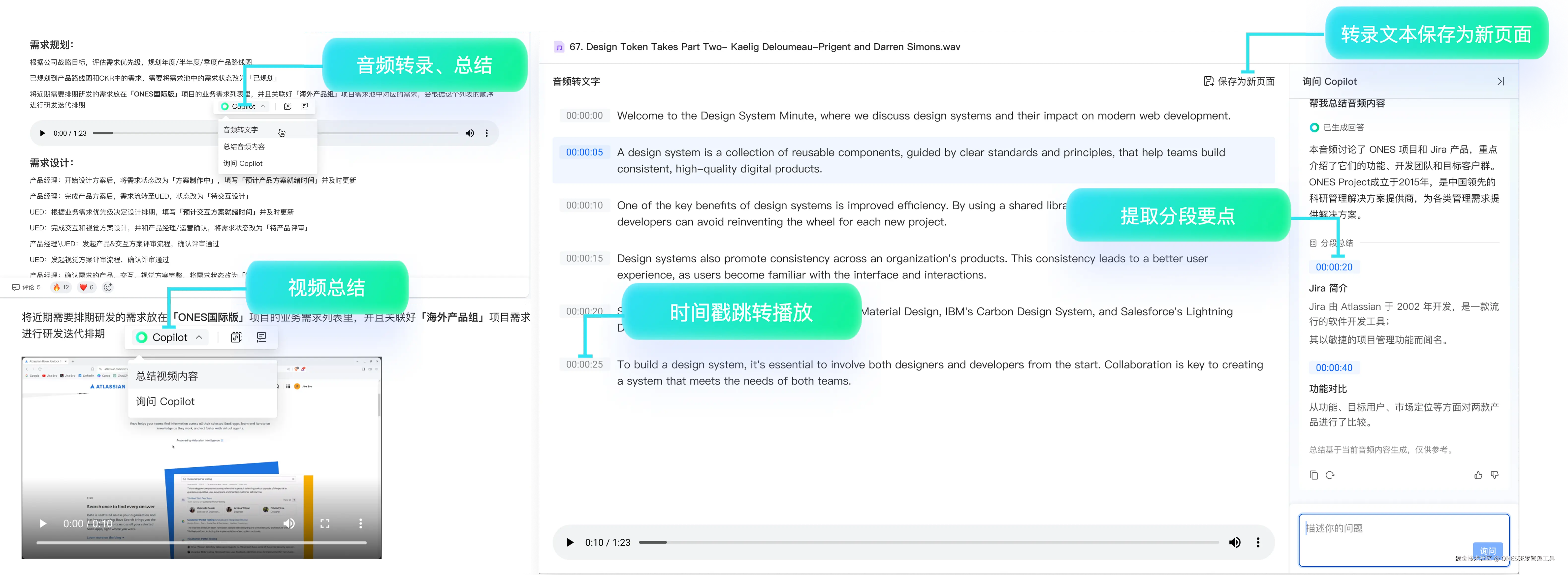Click the regenerate response icon
Viewport: 1568px width, 575px height.
click(1330, 475)
